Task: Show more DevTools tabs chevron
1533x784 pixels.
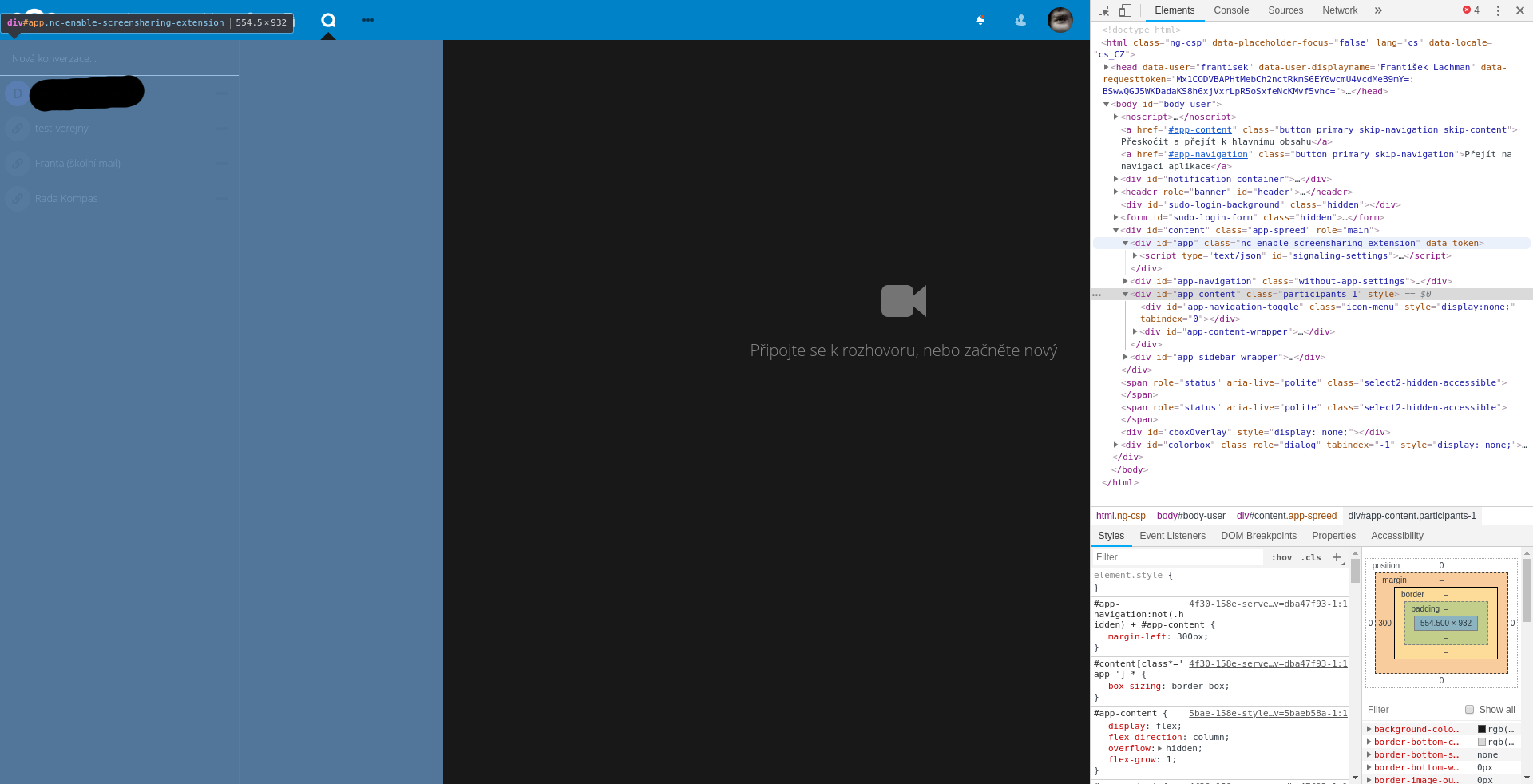Action: pos(1378,10)
